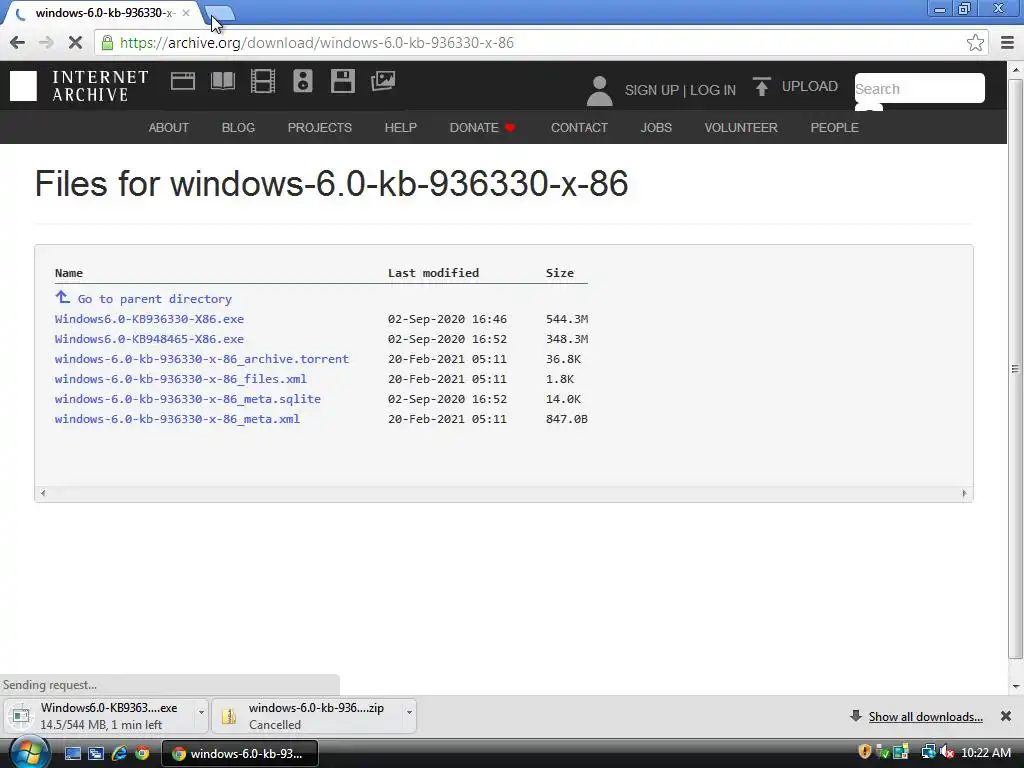
Task: Click the Internet Archive Search field
Action: [x=920, y=88]
